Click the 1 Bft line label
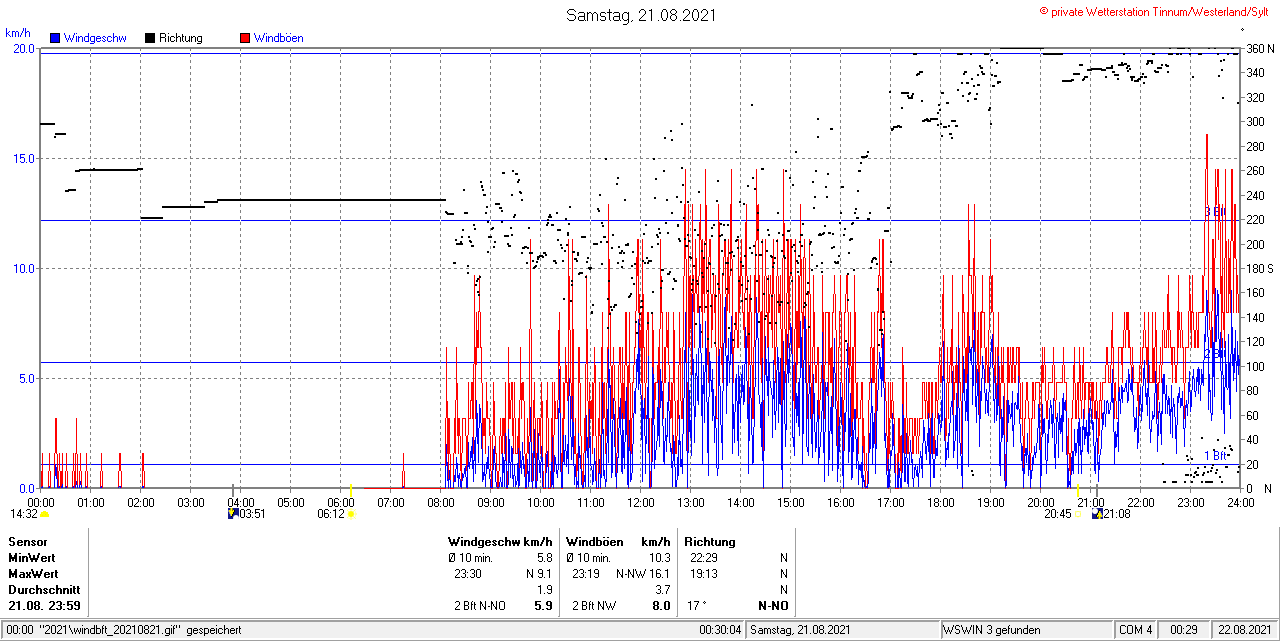This screenshot has width=1280, height=641. pyautogui.click(x=1215, y=455)
